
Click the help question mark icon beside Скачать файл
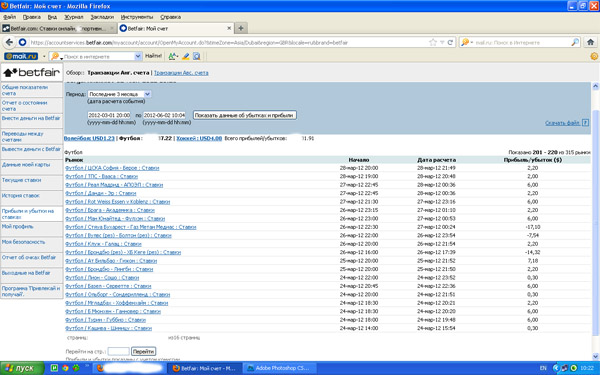click(x=585, y=123)
